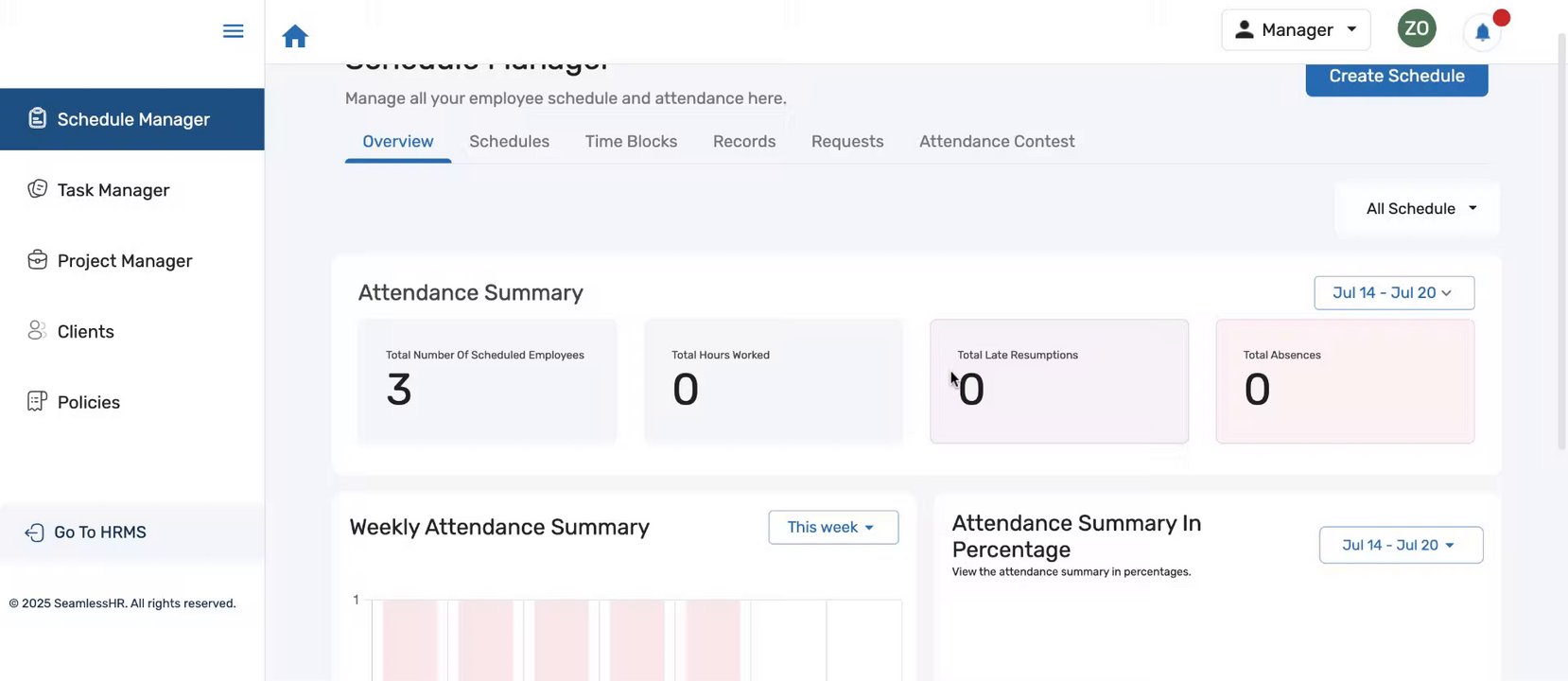This screenshot has width=1568, height=681.
Task: Click the Project Manager briefcase icon
Action: [x=37, y=260]
